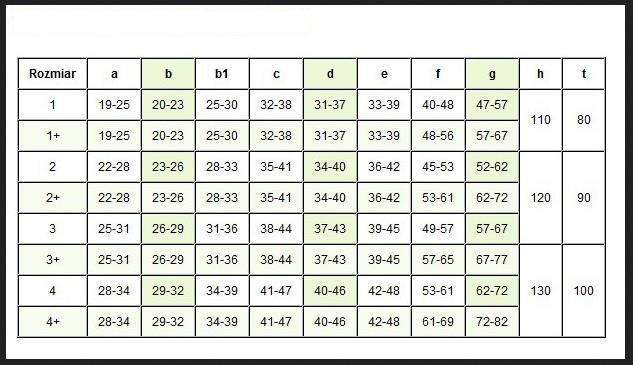633x365 pixels.
Task: Click the 72-82 cell in last row
Action: coord(492,322)
